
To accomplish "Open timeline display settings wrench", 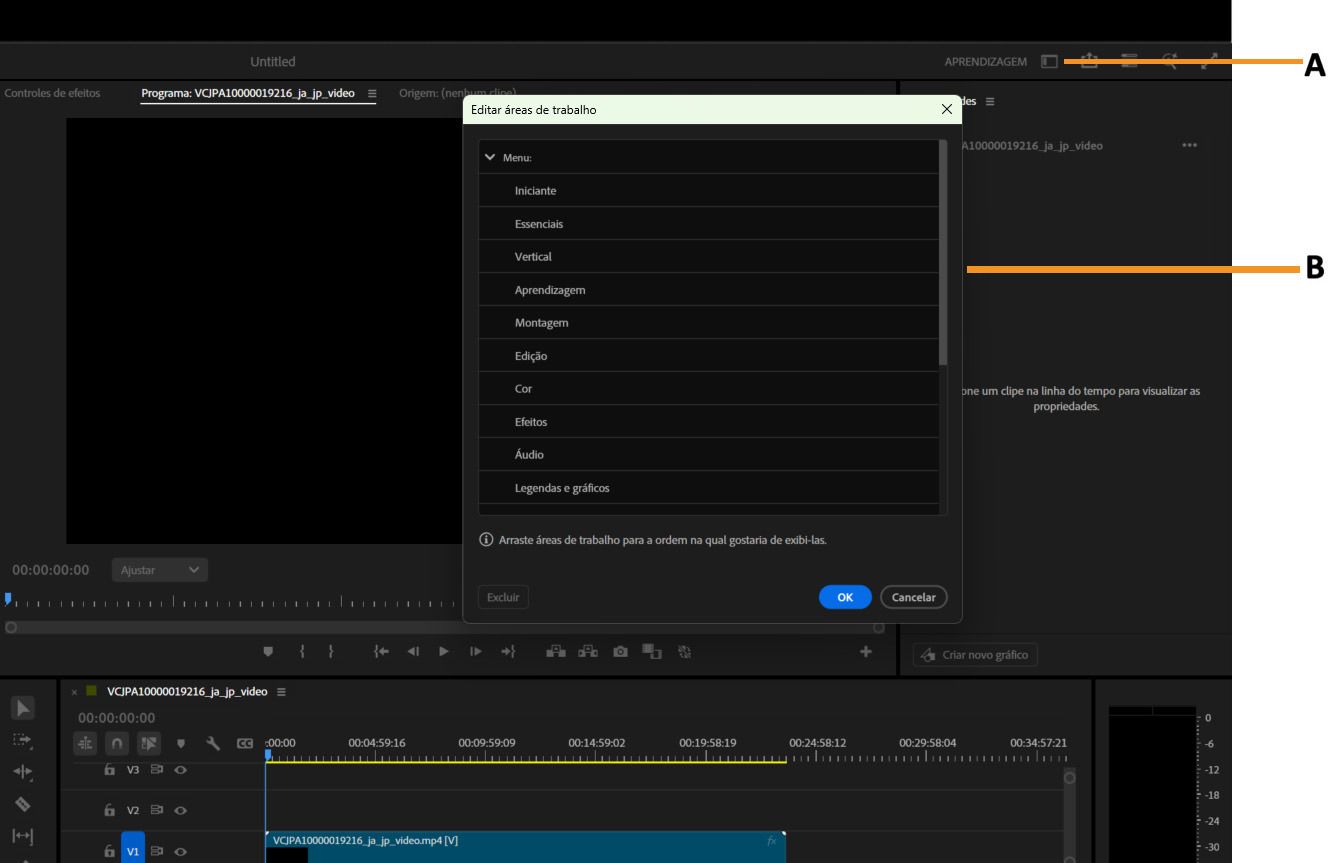I will pos(212,742).
